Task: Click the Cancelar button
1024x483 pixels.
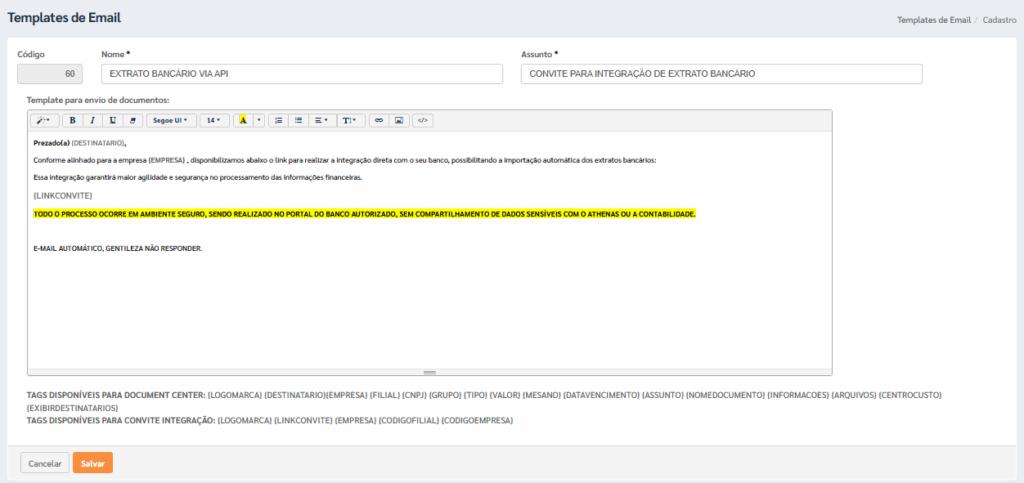Action: (x=44, y=463)
